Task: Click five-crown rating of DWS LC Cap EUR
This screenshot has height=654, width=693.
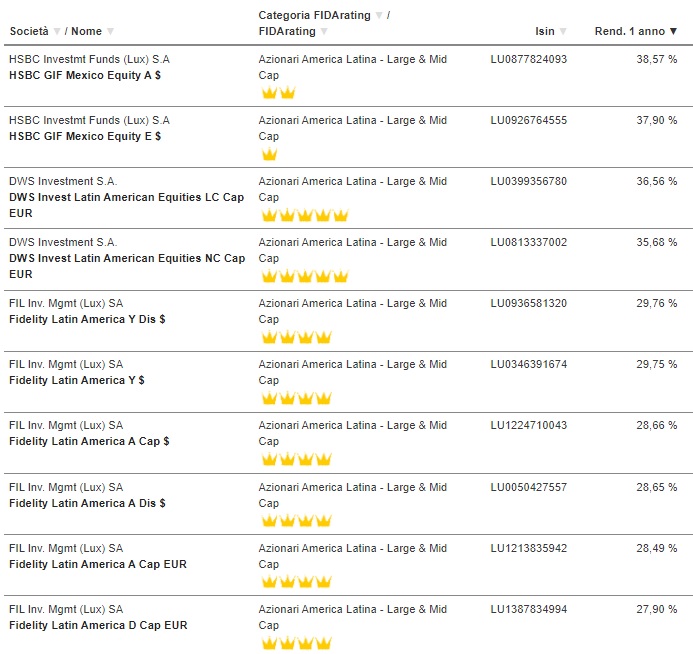Action: coord(305,215)
